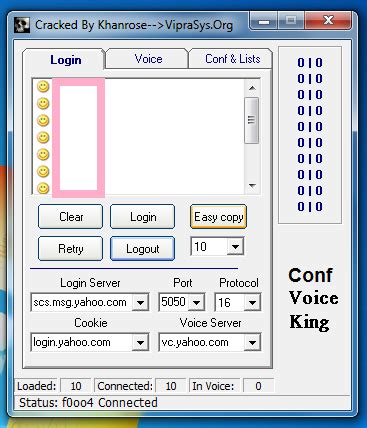Click the Logout button
367x428 pixels.
(143, 249)
